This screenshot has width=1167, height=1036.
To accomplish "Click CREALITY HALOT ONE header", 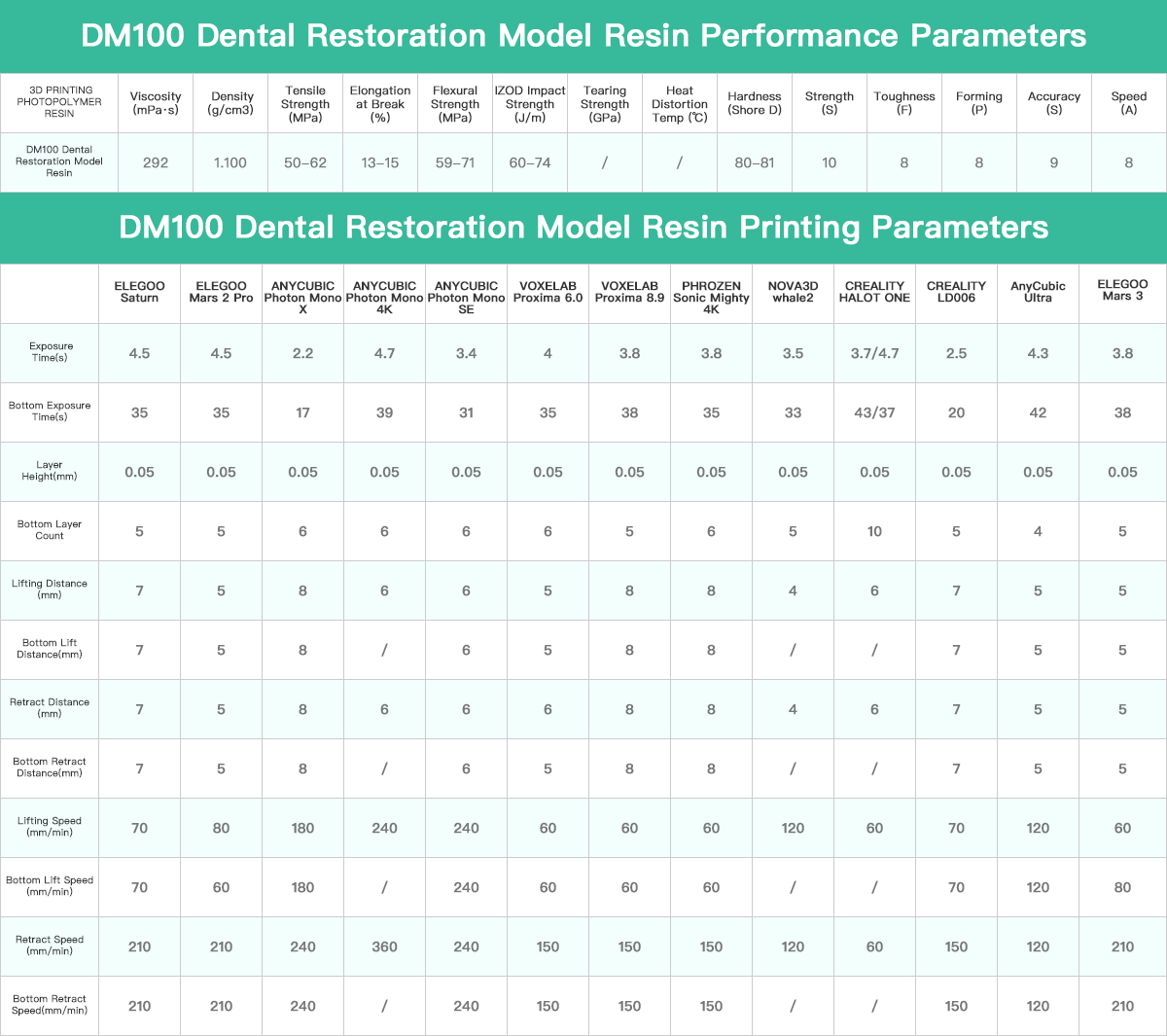I will coord(875,292).
